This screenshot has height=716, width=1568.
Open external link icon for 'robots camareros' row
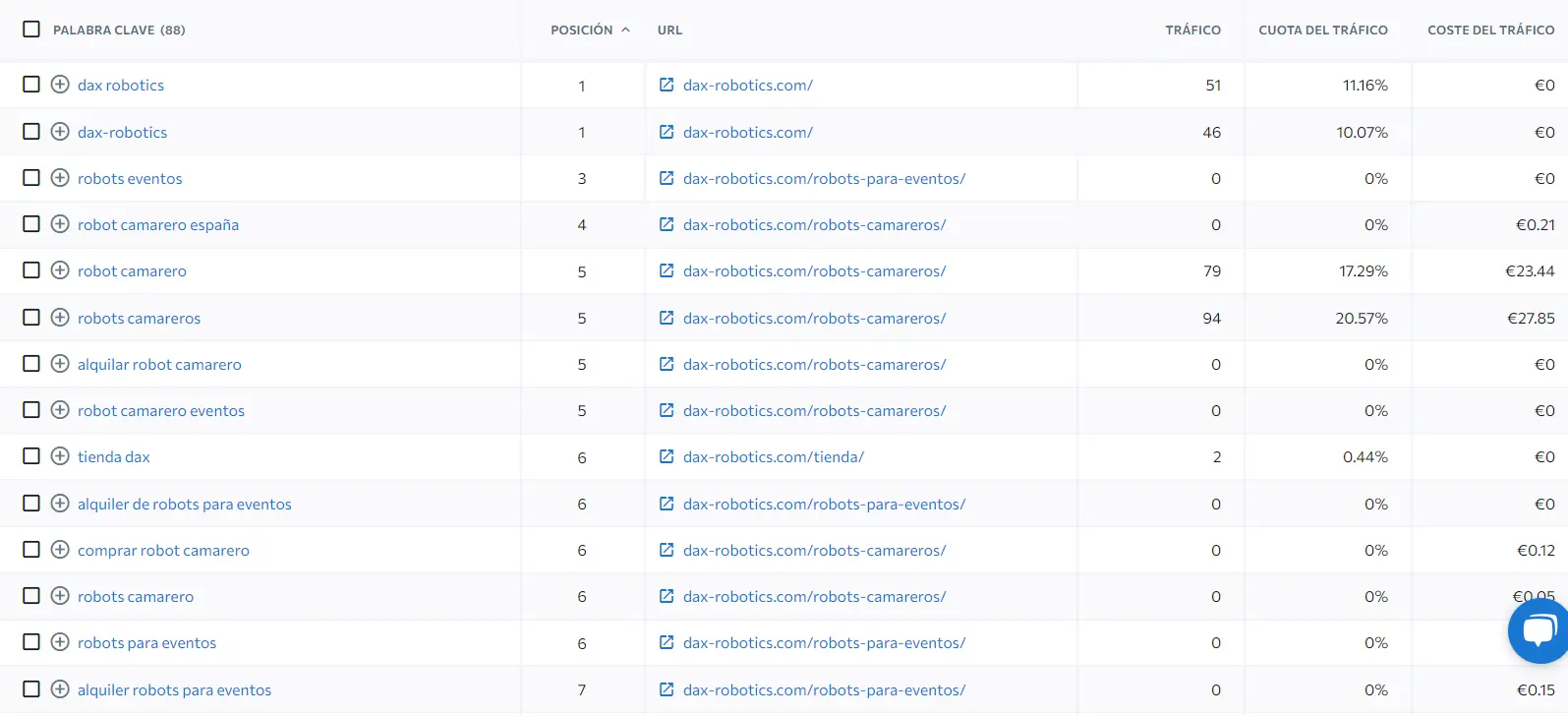pos(667,318)
